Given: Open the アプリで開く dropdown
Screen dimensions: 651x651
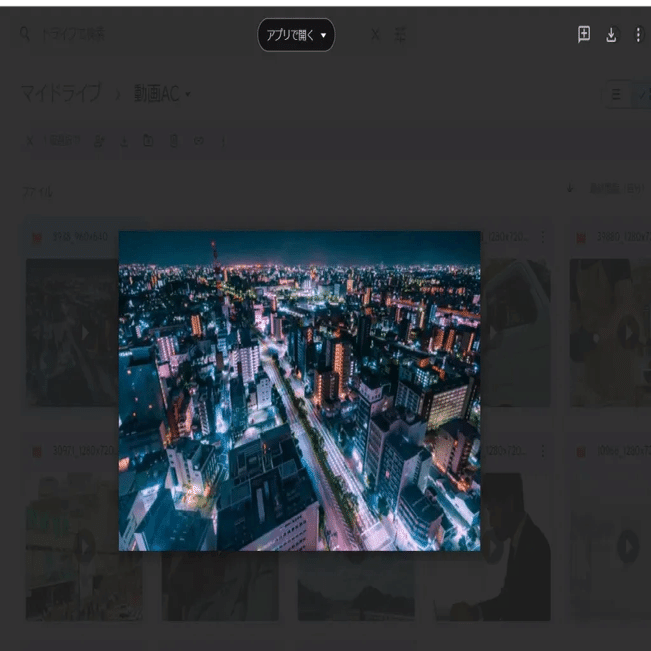Looking at the screenshot, I should tap(296, 35).
